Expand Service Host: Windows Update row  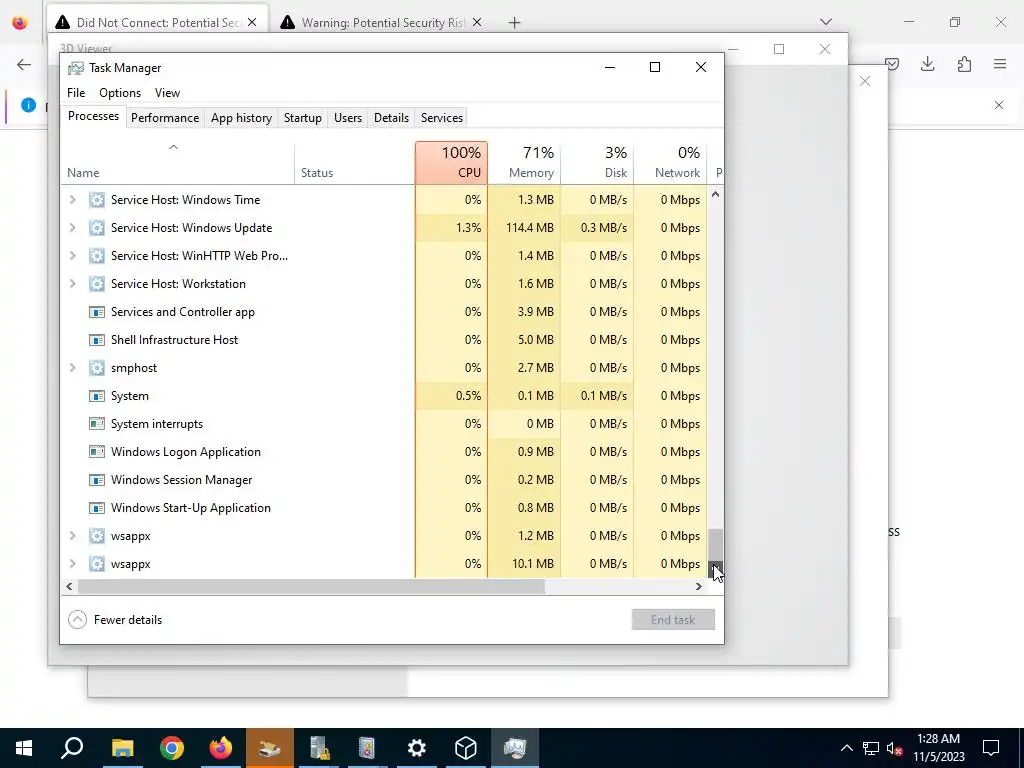point(72,228)
